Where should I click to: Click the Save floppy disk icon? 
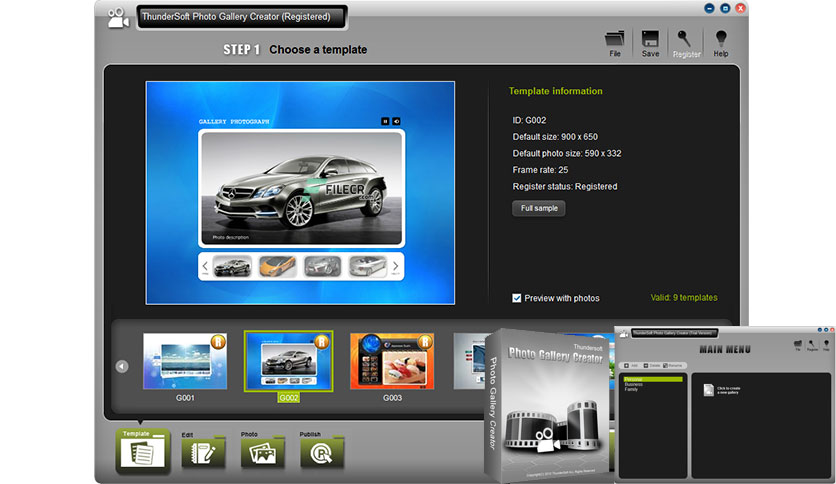tap(650, 43)
